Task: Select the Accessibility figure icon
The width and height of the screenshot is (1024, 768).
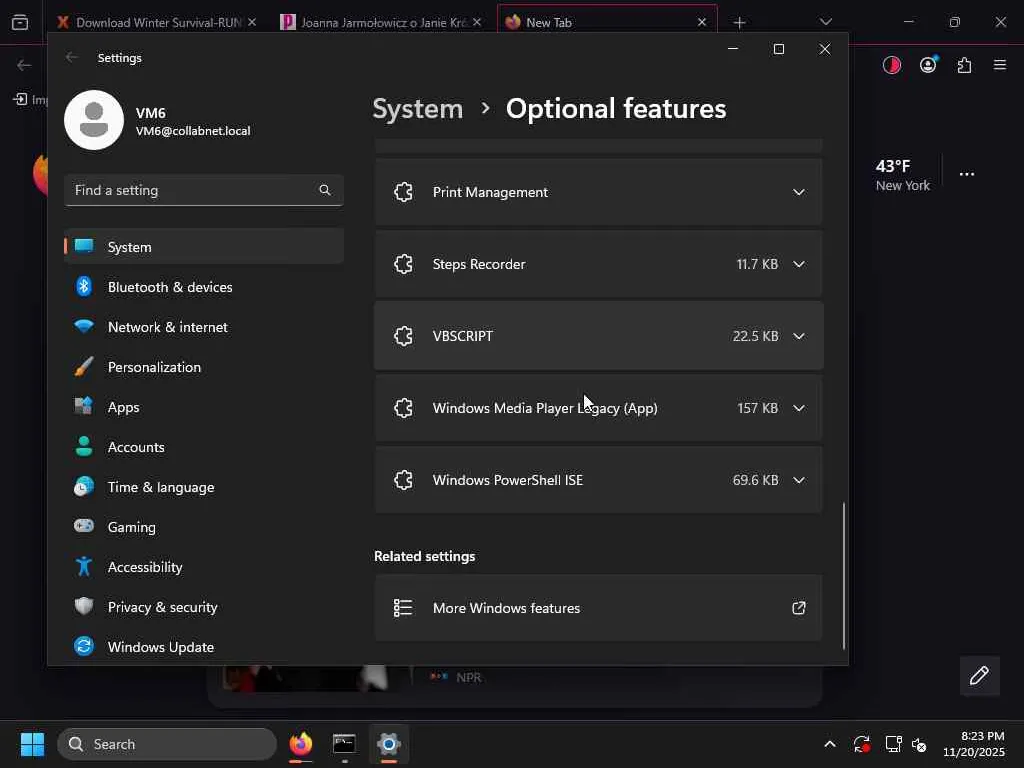Action: [84, 566]
